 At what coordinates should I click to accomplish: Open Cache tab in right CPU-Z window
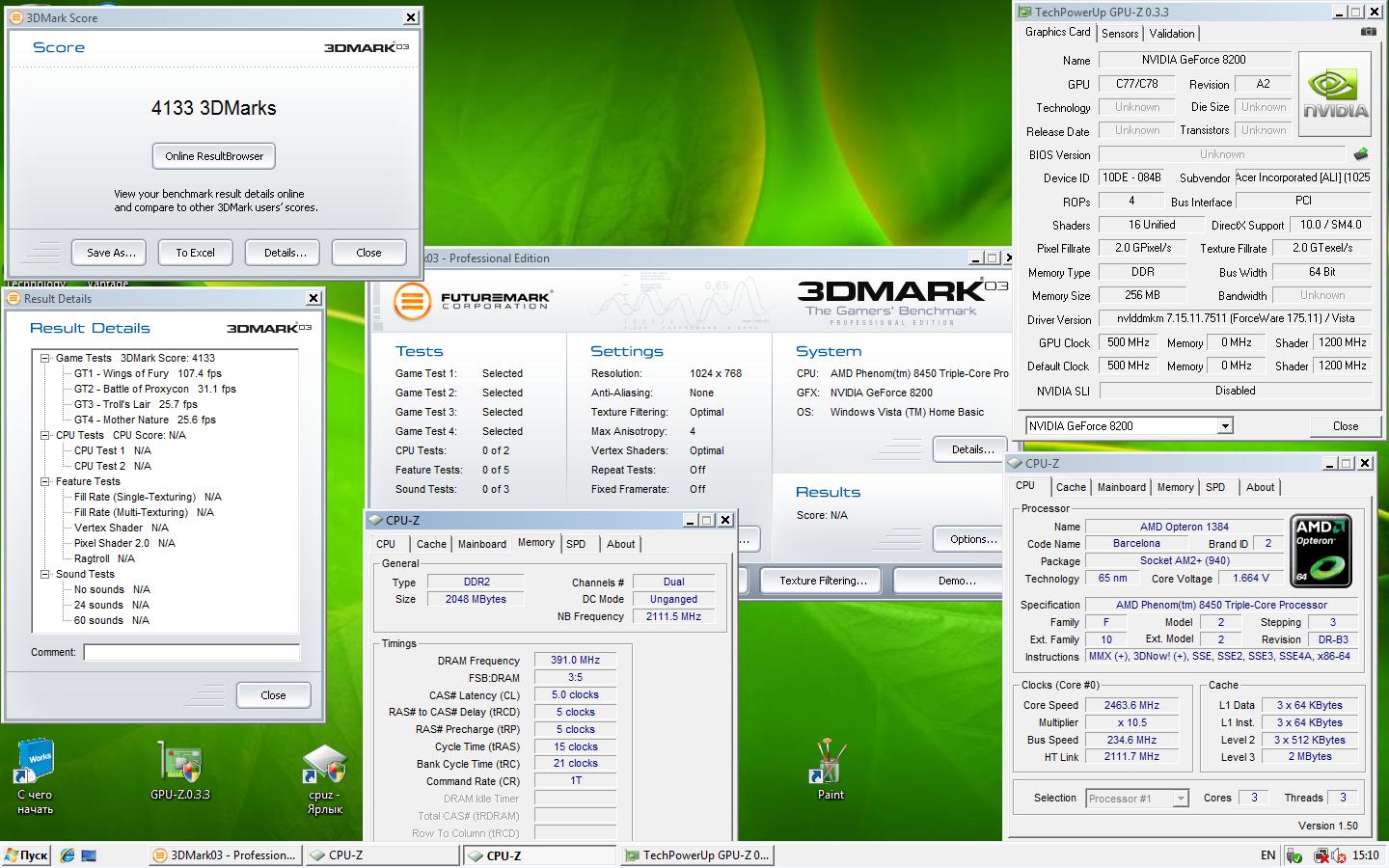pos(1071,488)
